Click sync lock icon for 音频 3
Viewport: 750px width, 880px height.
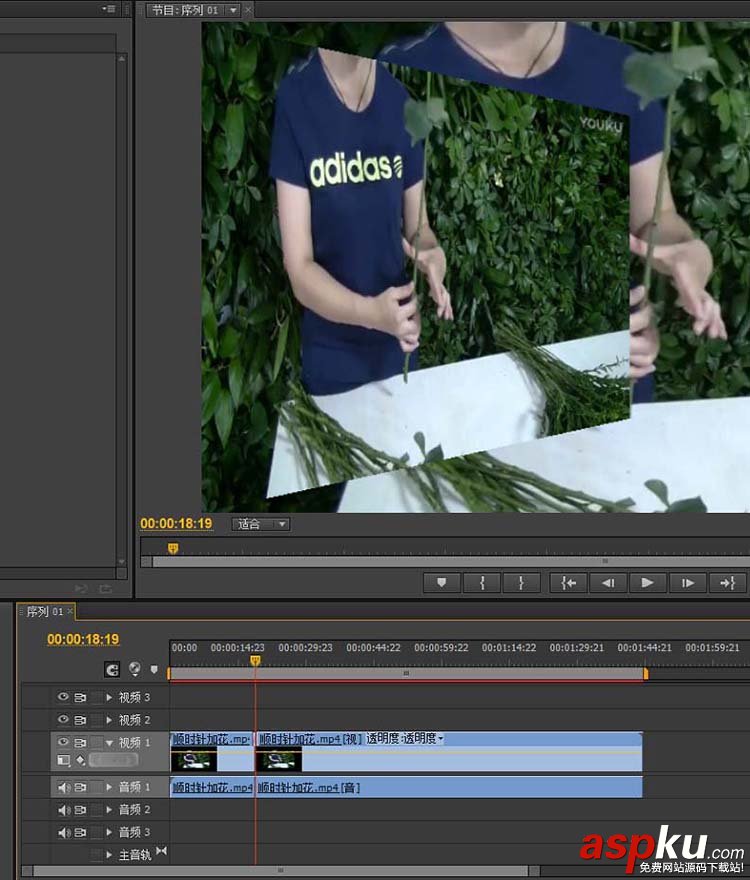point(80,832)
